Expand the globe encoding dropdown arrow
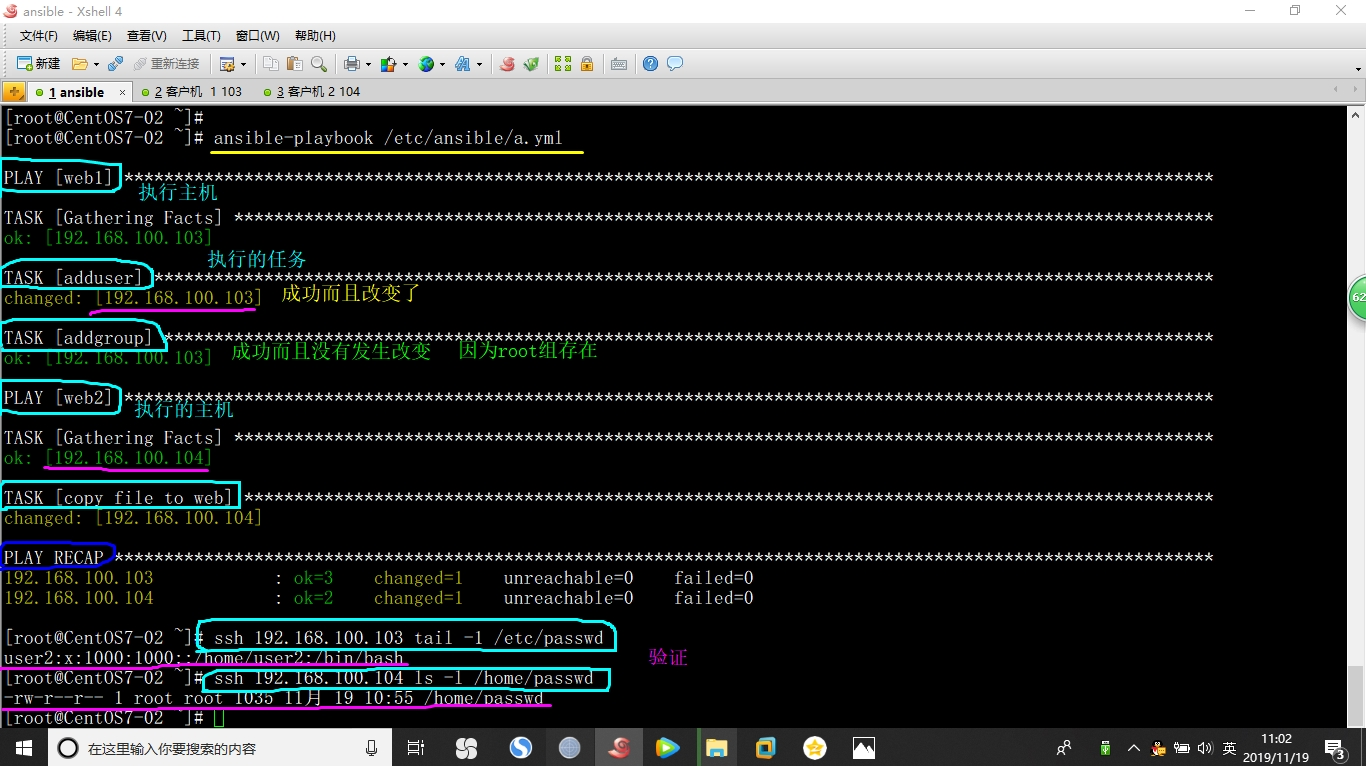Viewport: 1366px width, 766px height. [x=442, y=64]
